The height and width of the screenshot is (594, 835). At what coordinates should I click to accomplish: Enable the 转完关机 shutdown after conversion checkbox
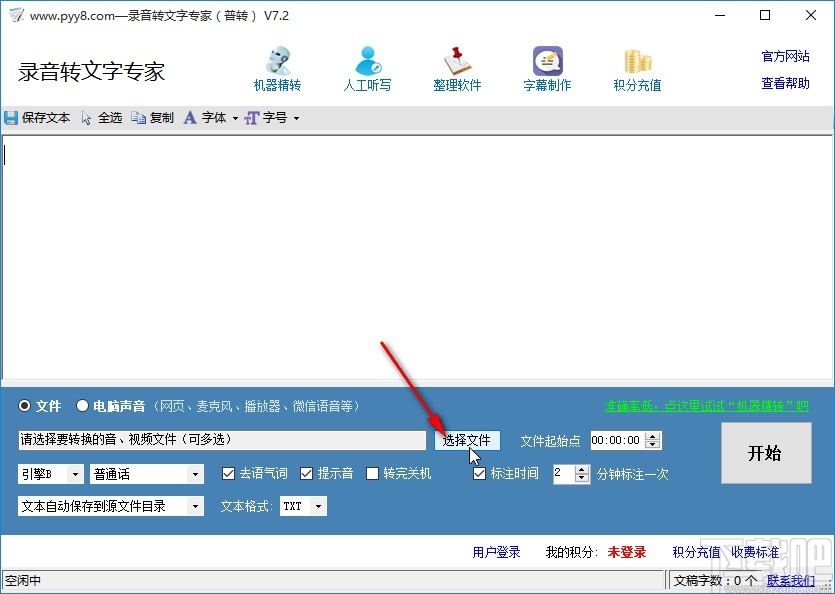pos(374,473)
